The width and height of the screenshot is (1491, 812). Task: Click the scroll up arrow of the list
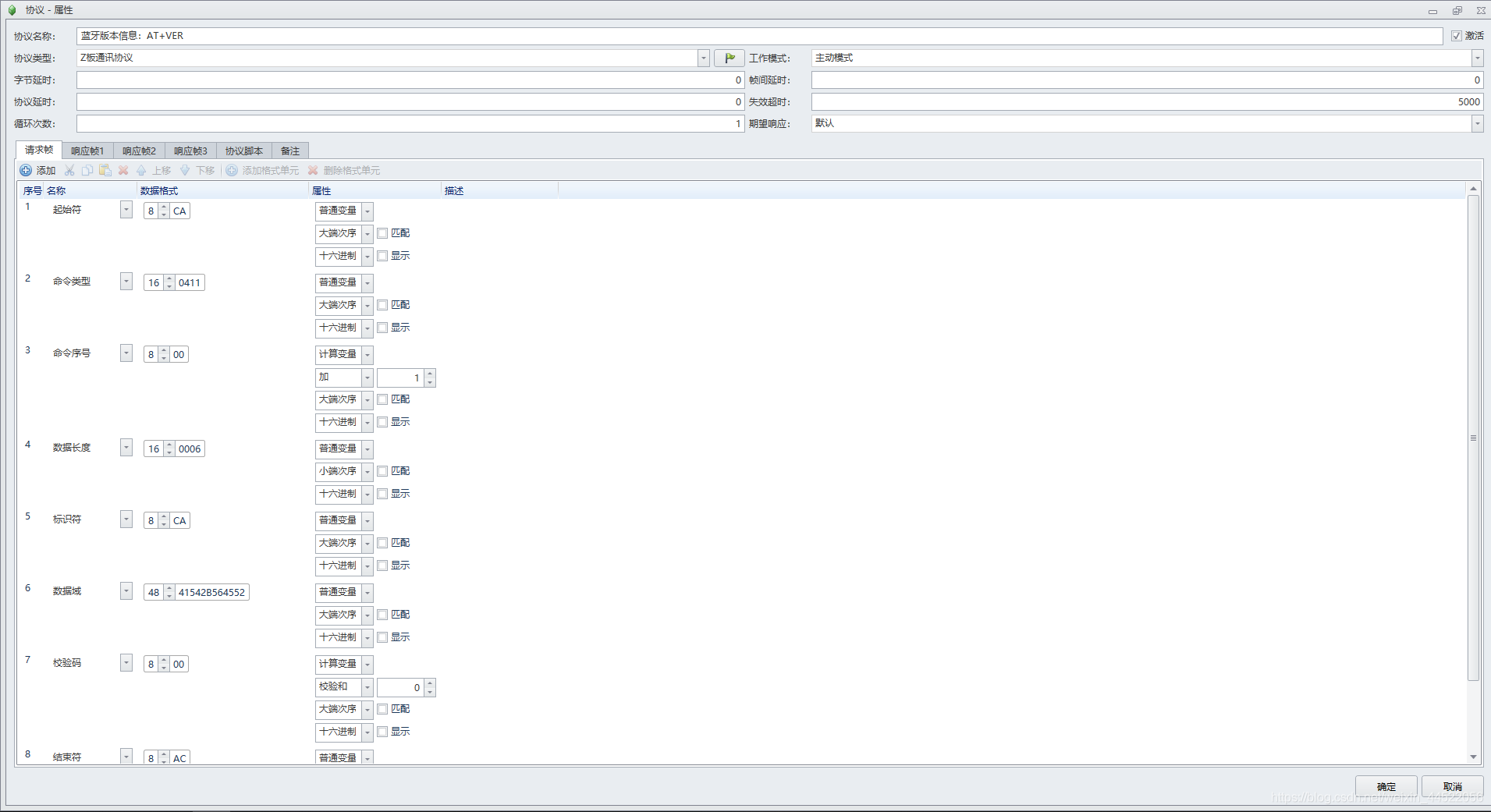(1474, 189)
